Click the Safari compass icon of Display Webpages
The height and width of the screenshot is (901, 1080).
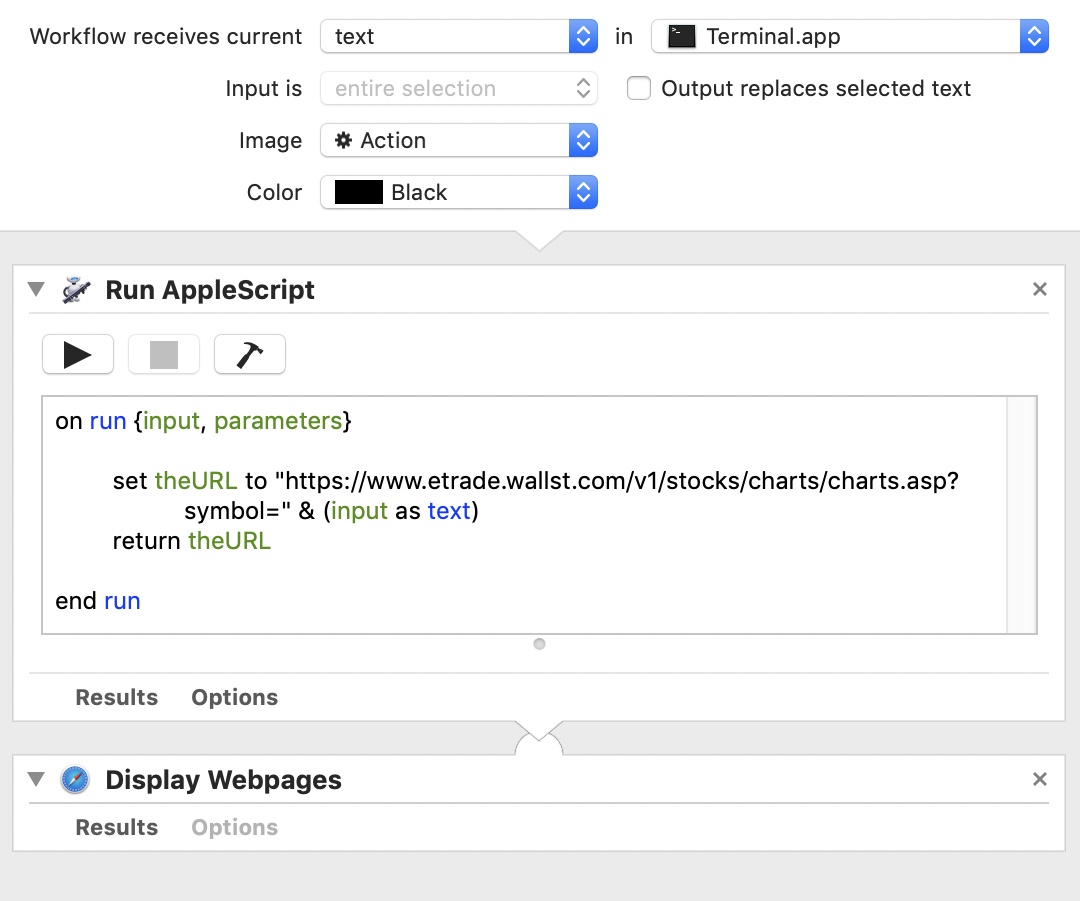[75, 780]
